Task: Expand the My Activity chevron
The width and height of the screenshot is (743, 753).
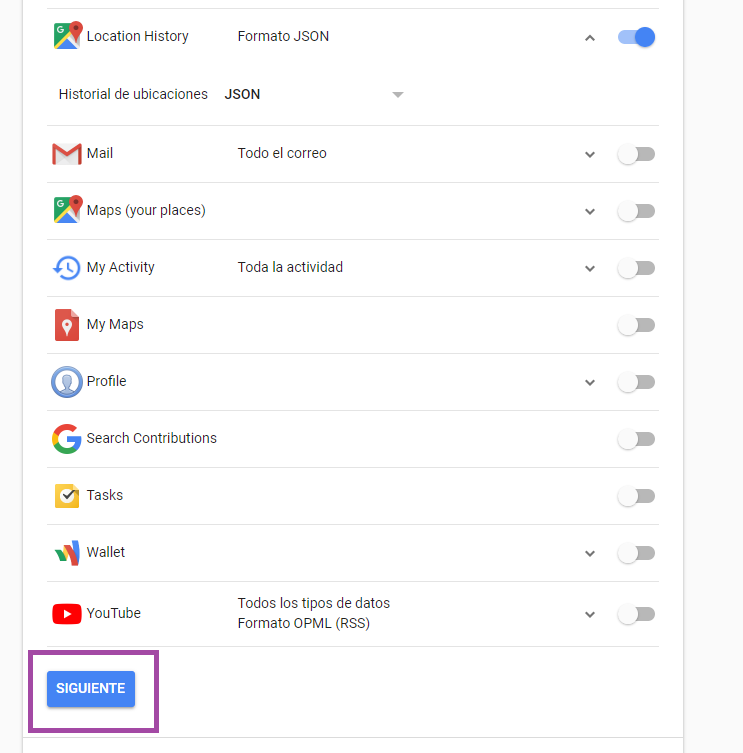Action: pyautogui.click(x=590, y=268)
